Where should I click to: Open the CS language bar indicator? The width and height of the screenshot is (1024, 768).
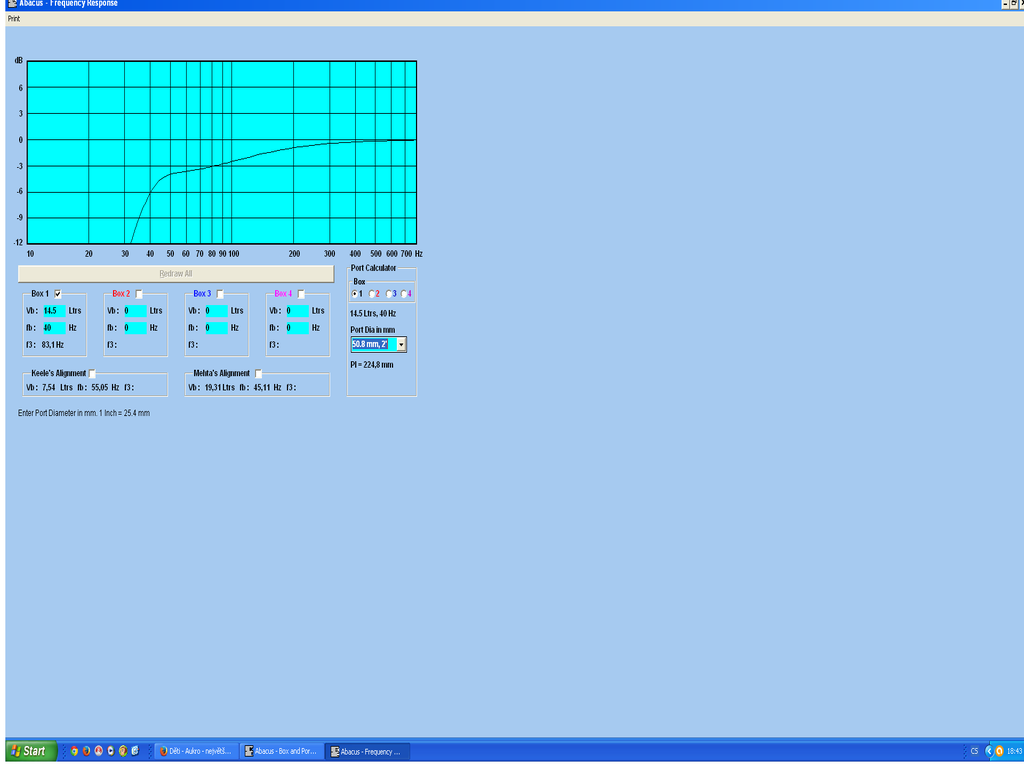pos(974,751)
